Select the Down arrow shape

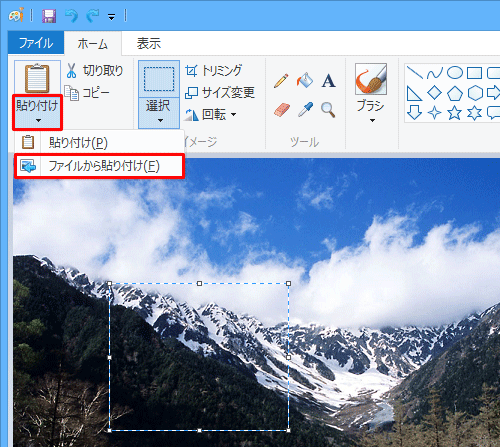(414, 113)
